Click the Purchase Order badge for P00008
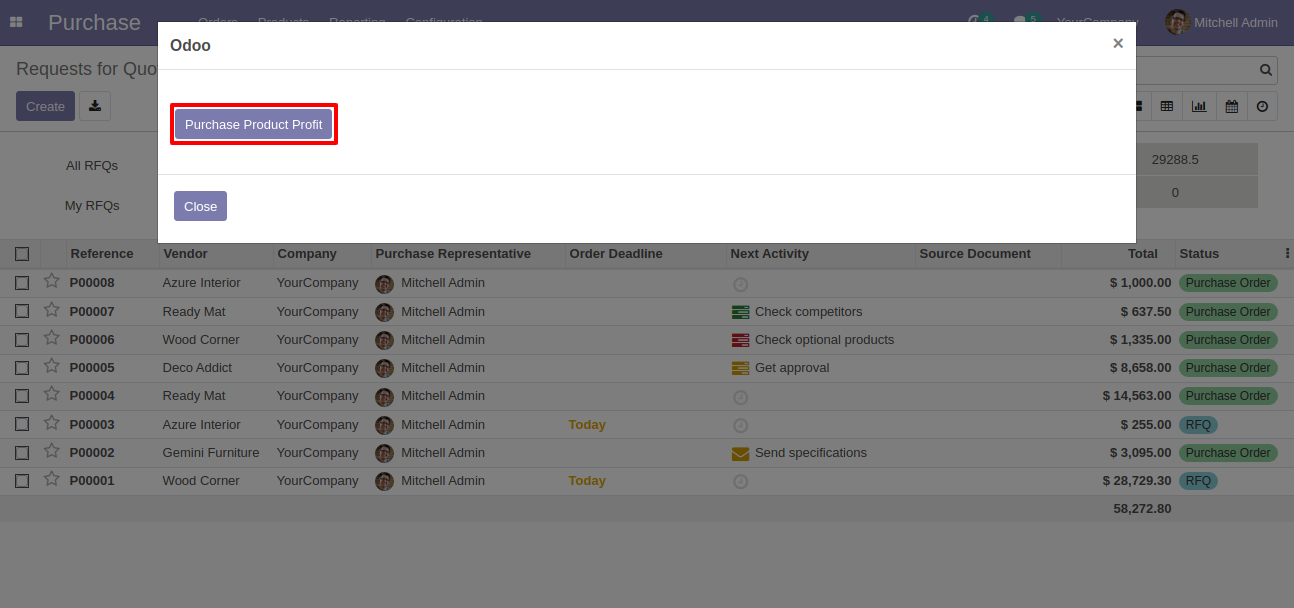The height and width of the screenshot is (608, 1294). pyautogui.click(x=1228, y=283)
